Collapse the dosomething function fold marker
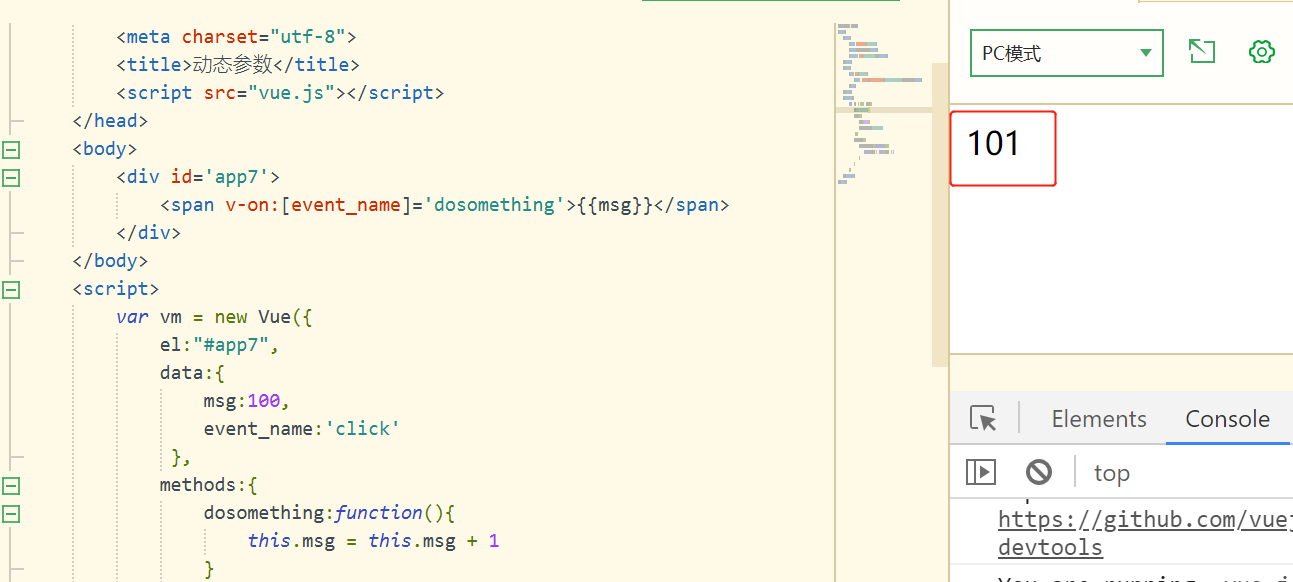This screenshot has width=1293, height=582. pyautogui.click(x=11, y=513)
